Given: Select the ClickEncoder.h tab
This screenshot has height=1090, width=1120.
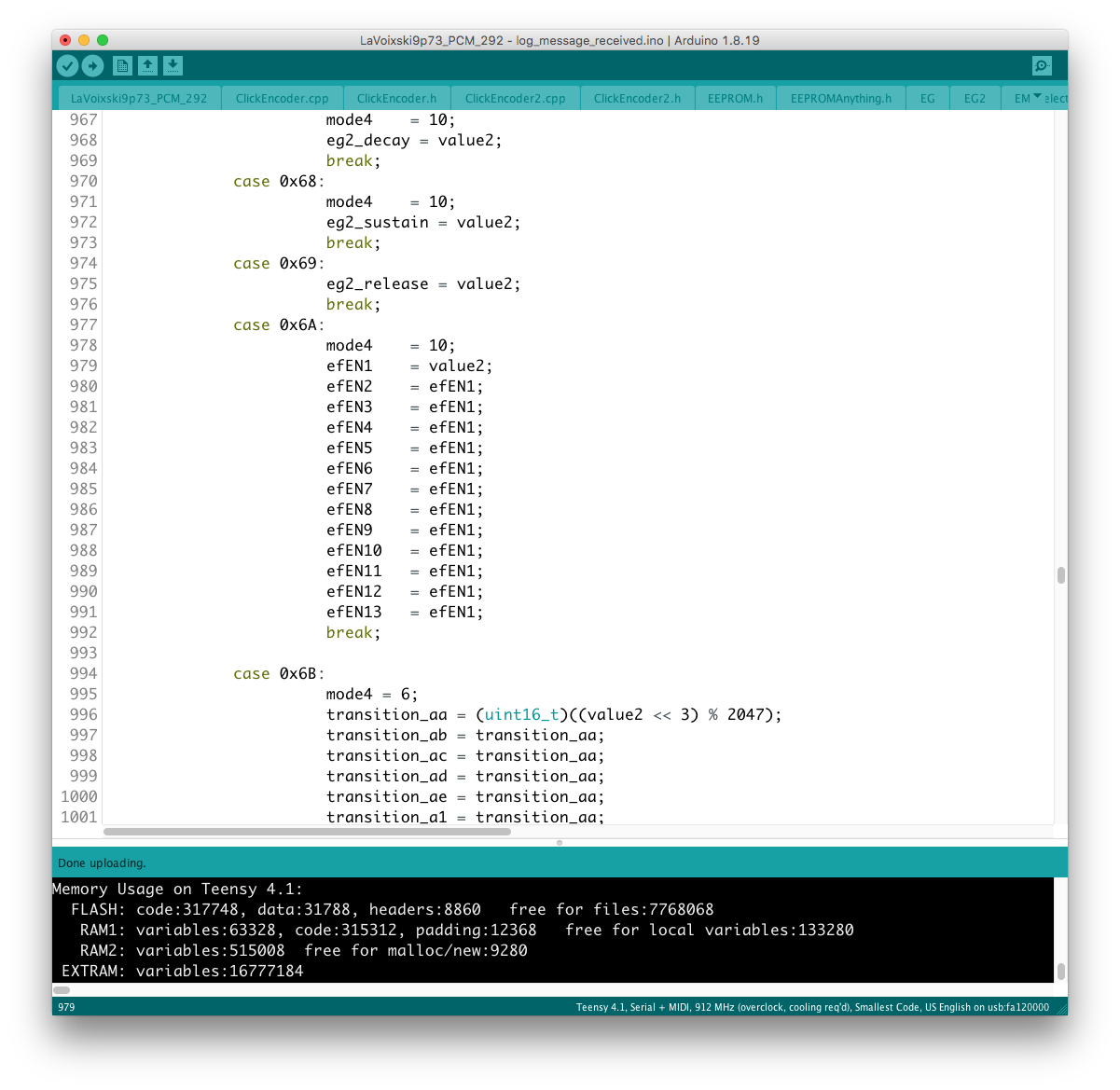Looking at the screenshot, I should [x=396, y=98].
